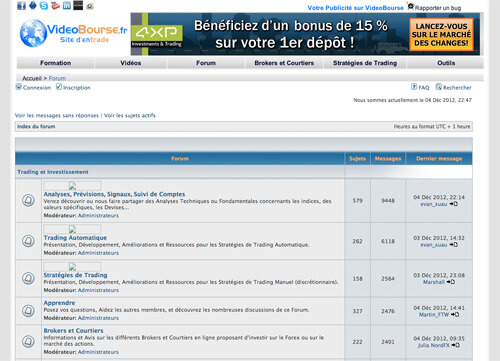Open the Brokers et Courtiers menu

coord(284,63)
